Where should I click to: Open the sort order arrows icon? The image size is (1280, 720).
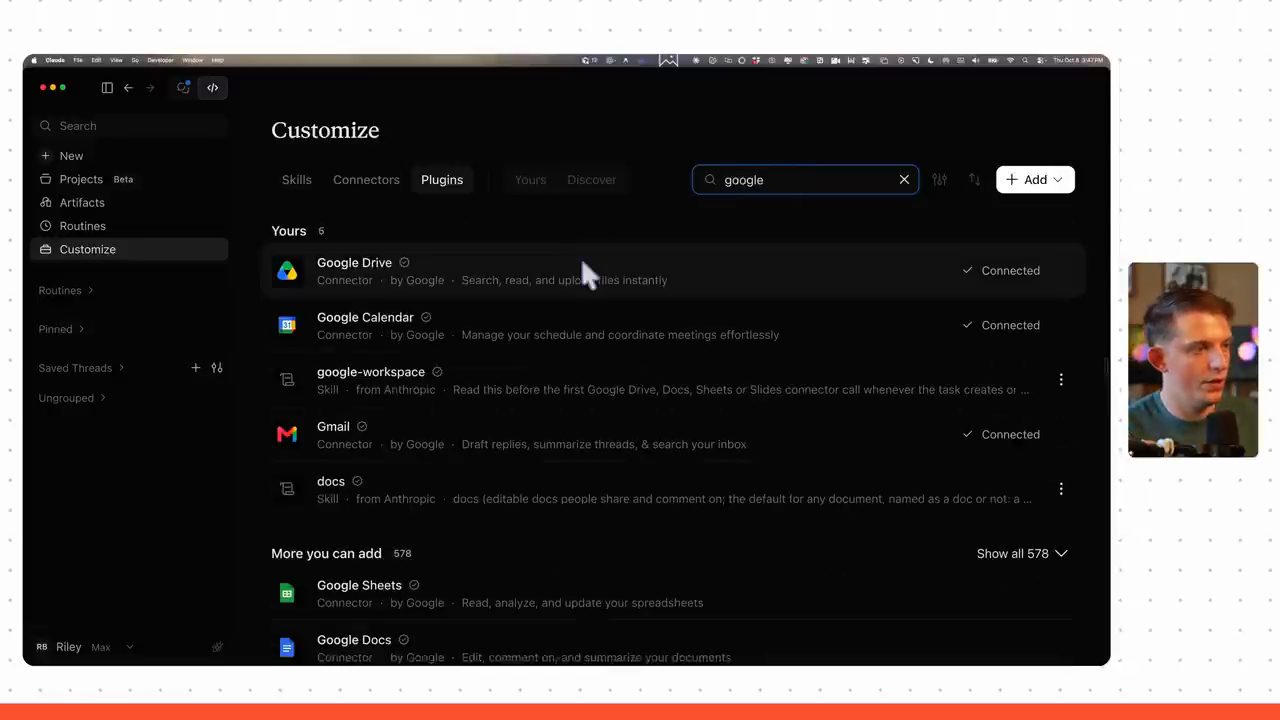click(x=974, y=180)
